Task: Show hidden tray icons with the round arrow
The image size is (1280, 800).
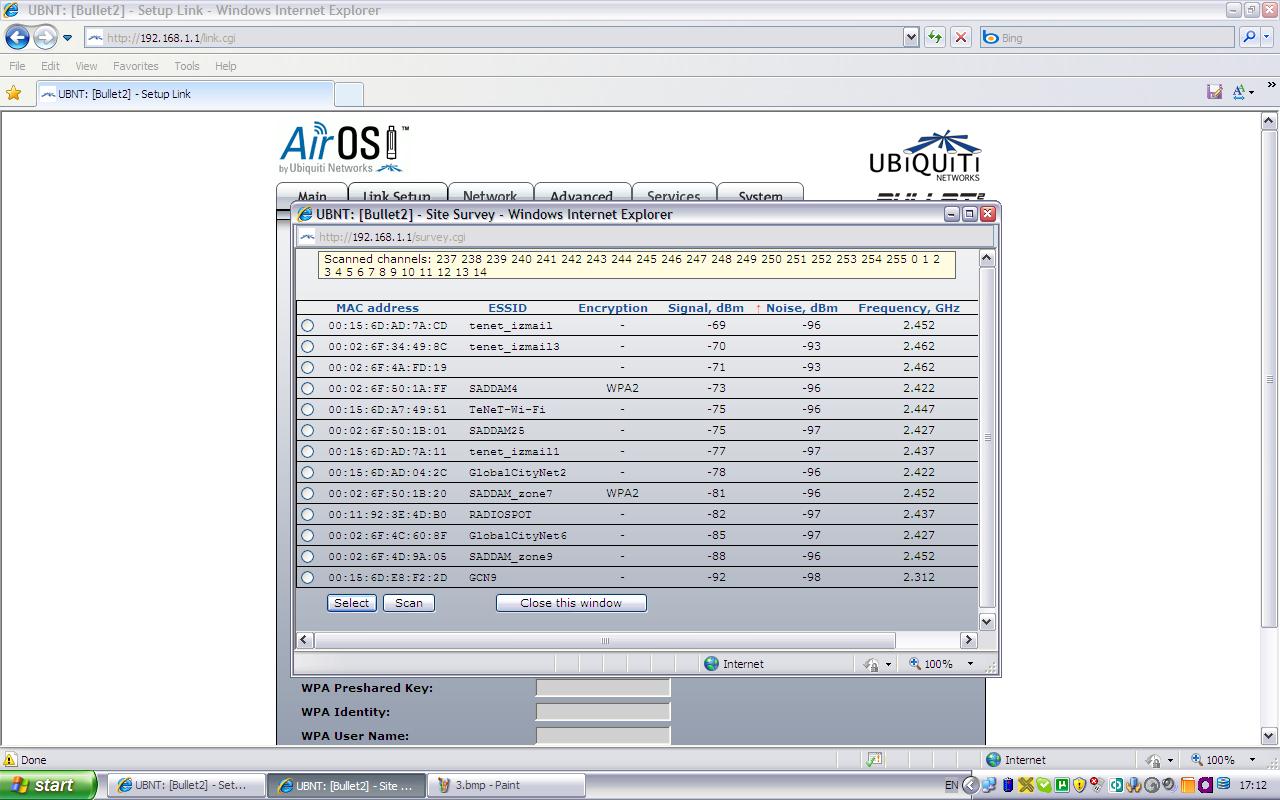Action: tap(970, 785)
